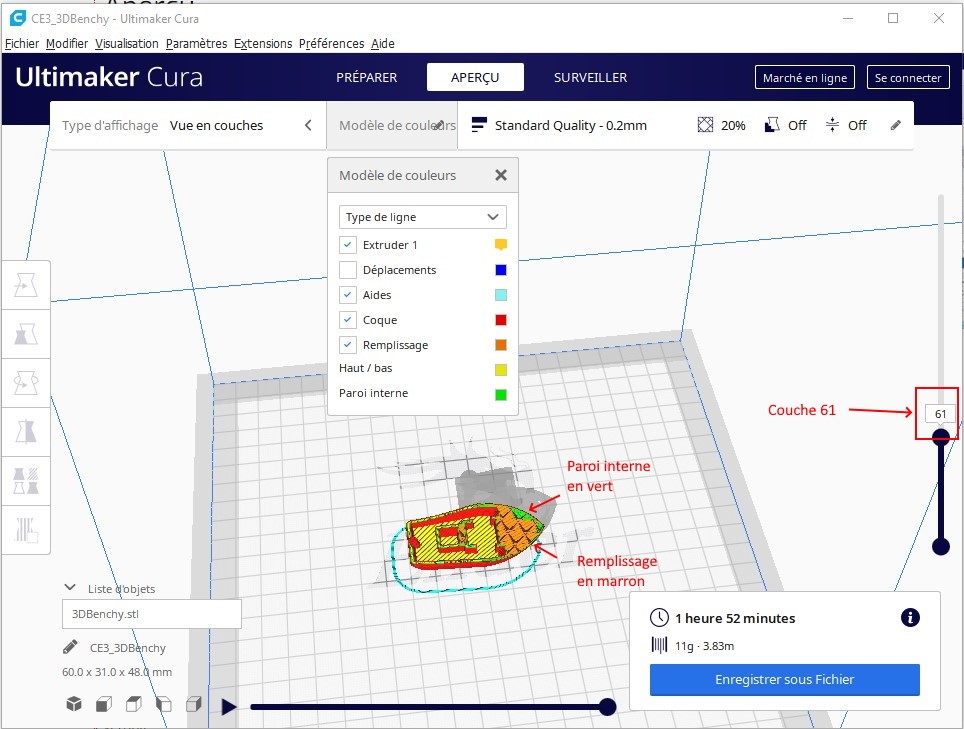This screenshot has height=729, width=964.
Task: Switch to SURVEILLER stage
Action: [x=590, y=77]
